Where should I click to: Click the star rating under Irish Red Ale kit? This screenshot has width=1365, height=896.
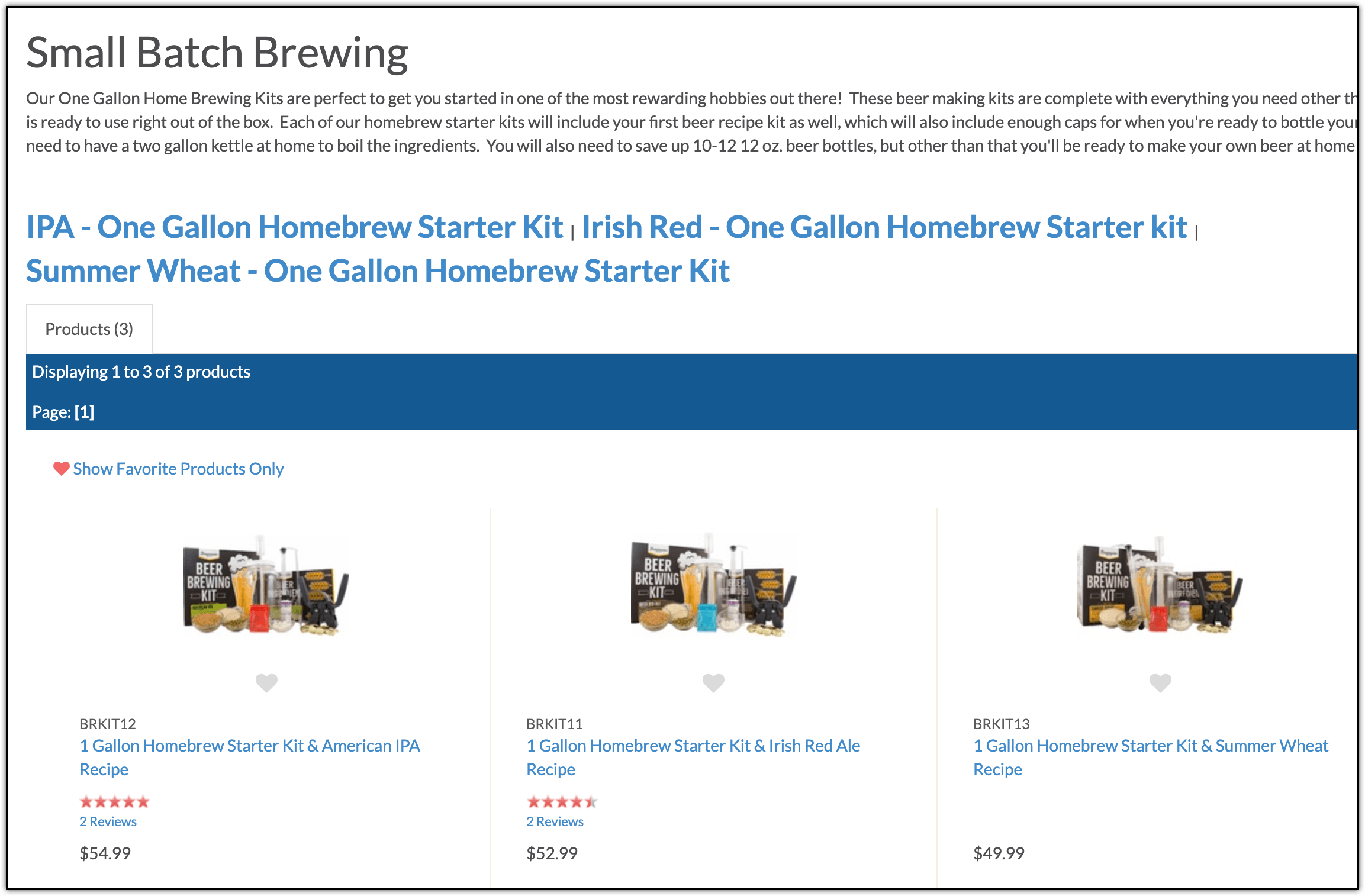[x=562, y=802]
